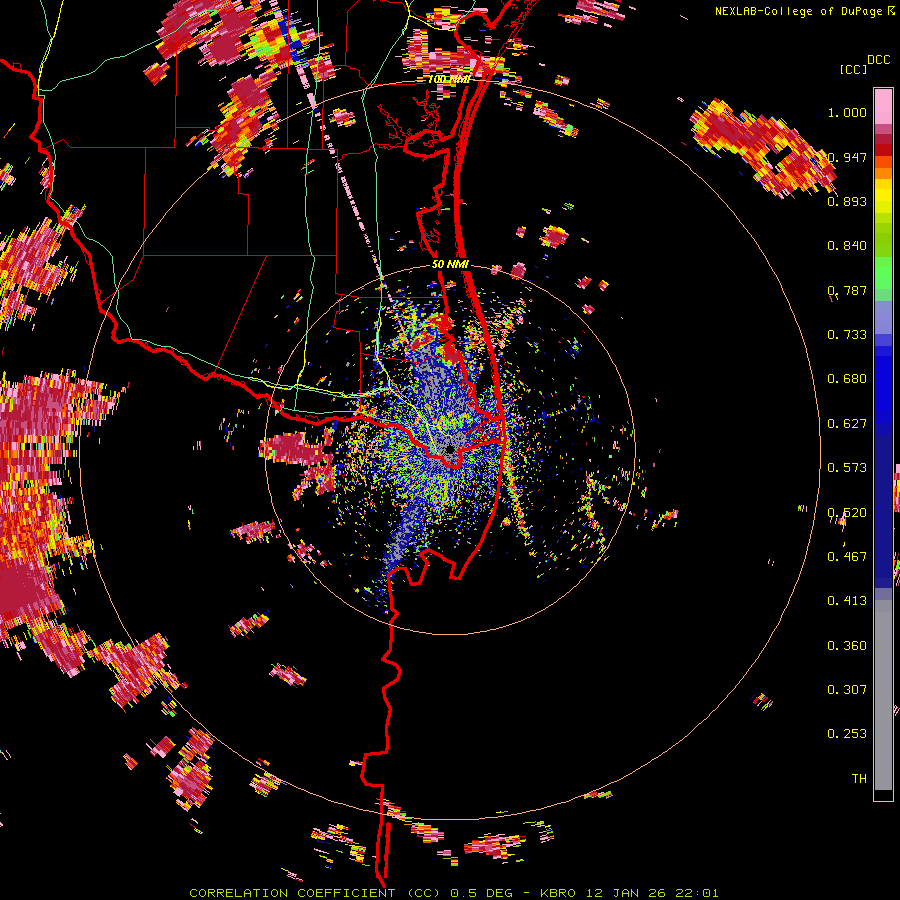Click the 0.680 scale value

click(x=847, y=379)
